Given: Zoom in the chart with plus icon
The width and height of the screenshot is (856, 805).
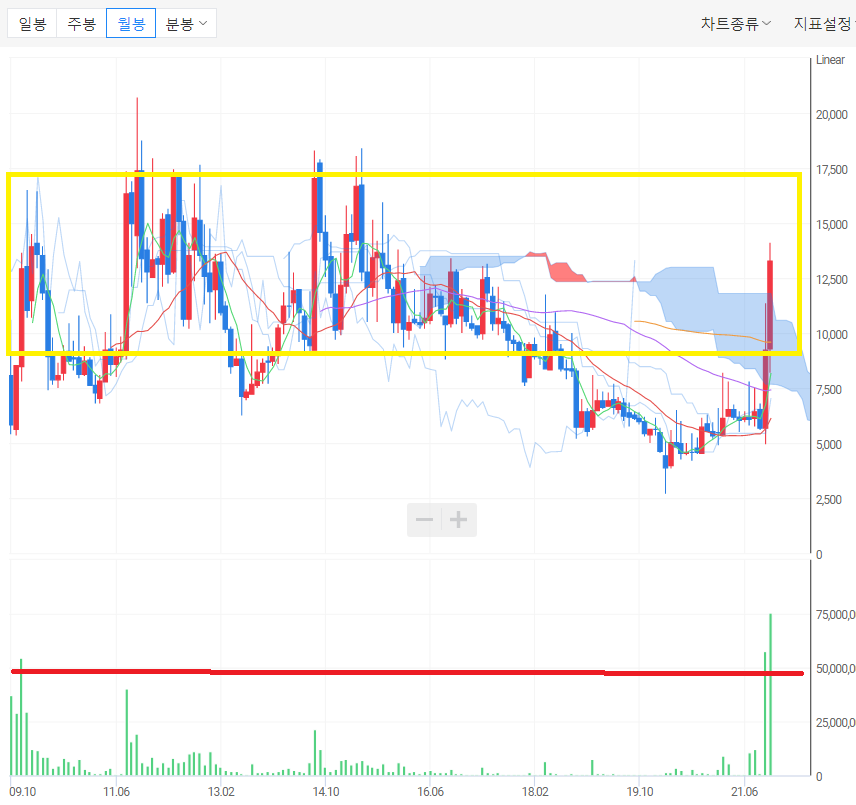Looking at the screenshot, I should tap(459, 520).
